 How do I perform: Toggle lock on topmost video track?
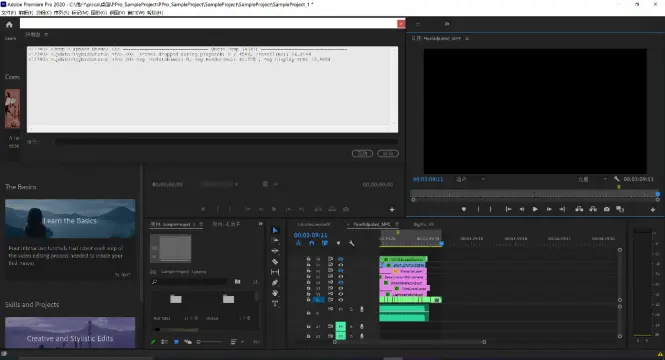click(x=308, y=259)
